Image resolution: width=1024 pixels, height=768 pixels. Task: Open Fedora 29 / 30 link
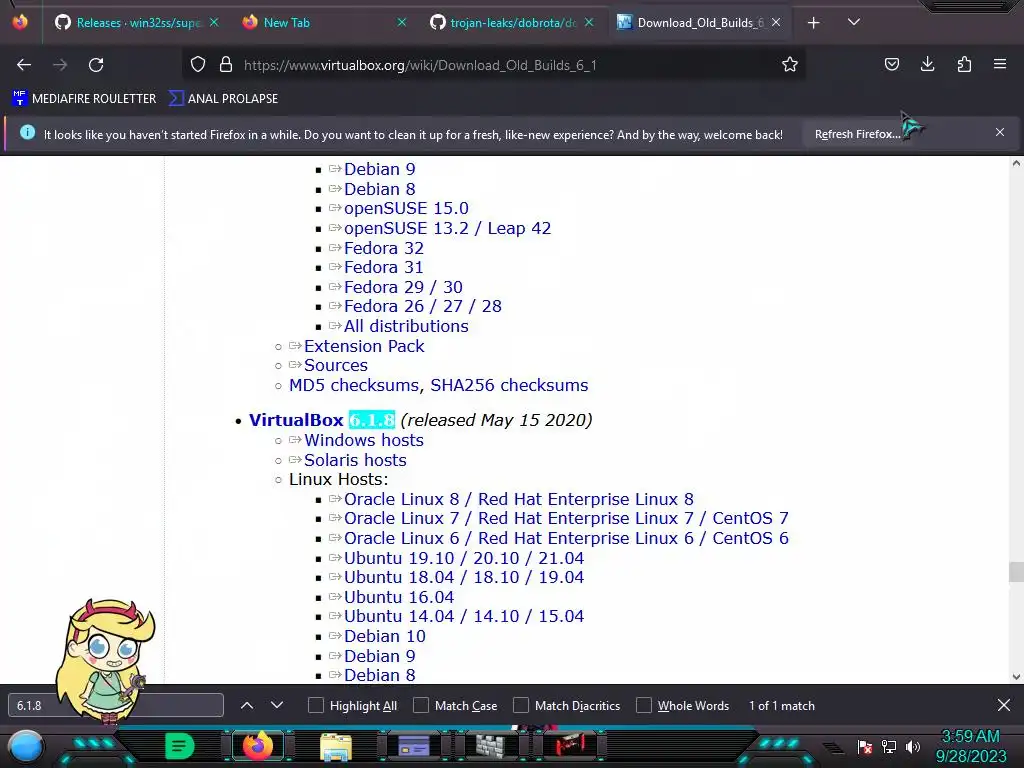(404, 287)
